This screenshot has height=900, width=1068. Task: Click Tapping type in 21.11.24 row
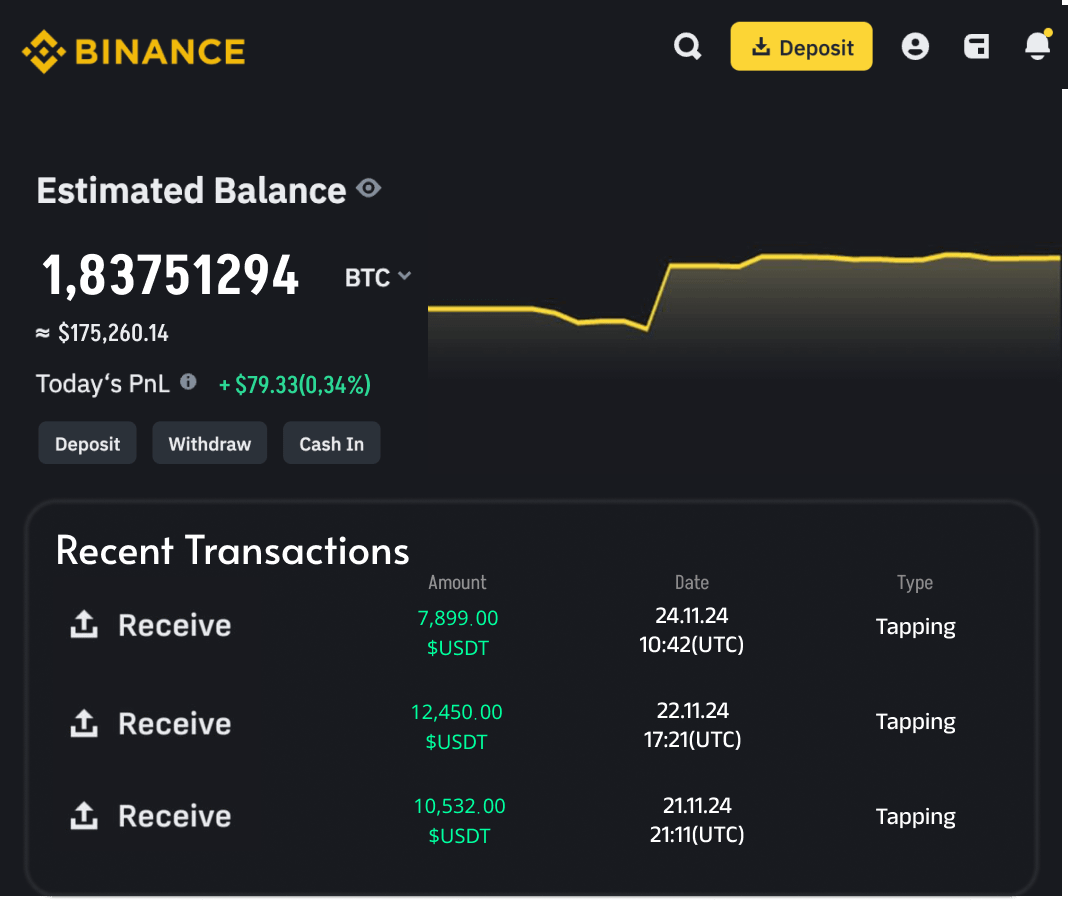click(x=915, y=816)
